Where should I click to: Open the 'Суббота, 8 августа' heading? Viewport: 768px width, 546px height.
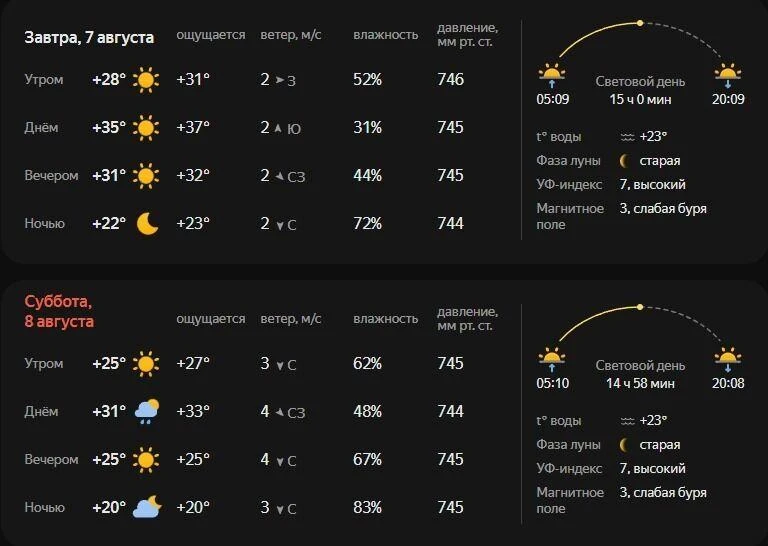pos(59,311)
